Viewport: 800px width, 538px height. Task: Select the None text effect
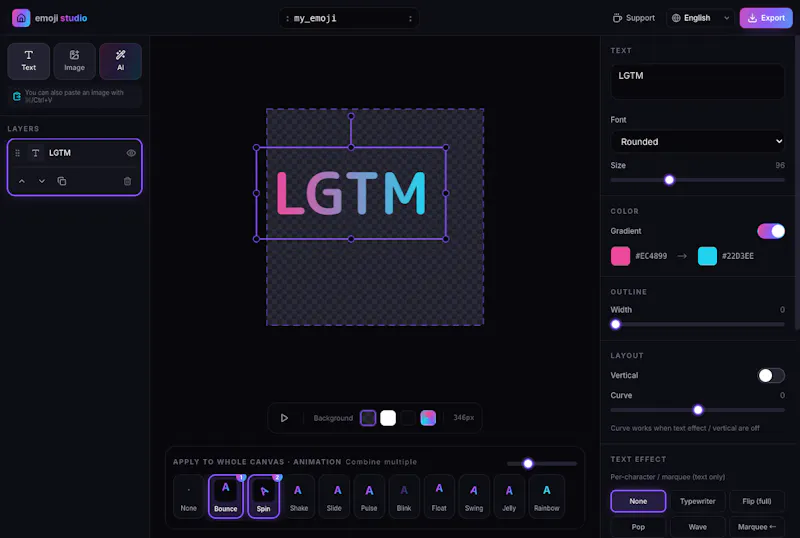(638, 501)
